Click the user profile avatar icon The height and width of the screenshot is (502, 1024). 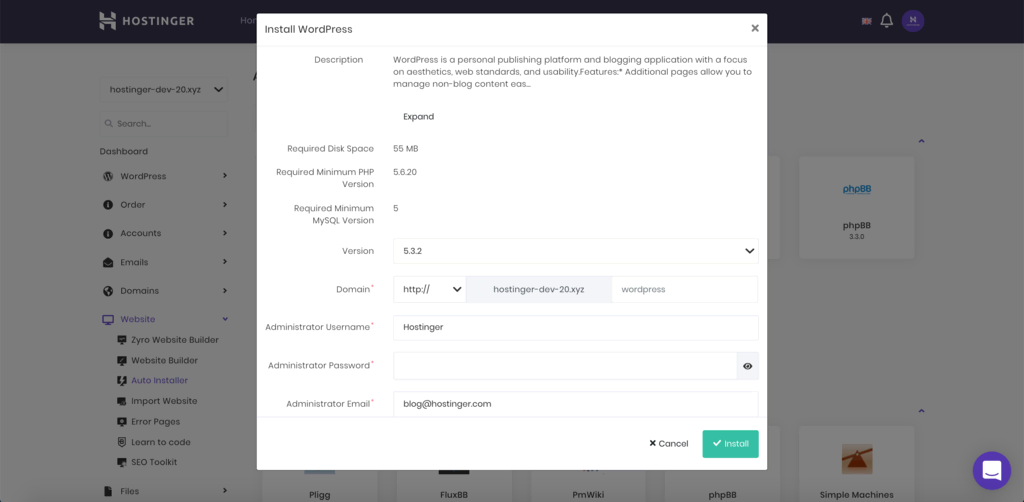click(x=912, y=21)
